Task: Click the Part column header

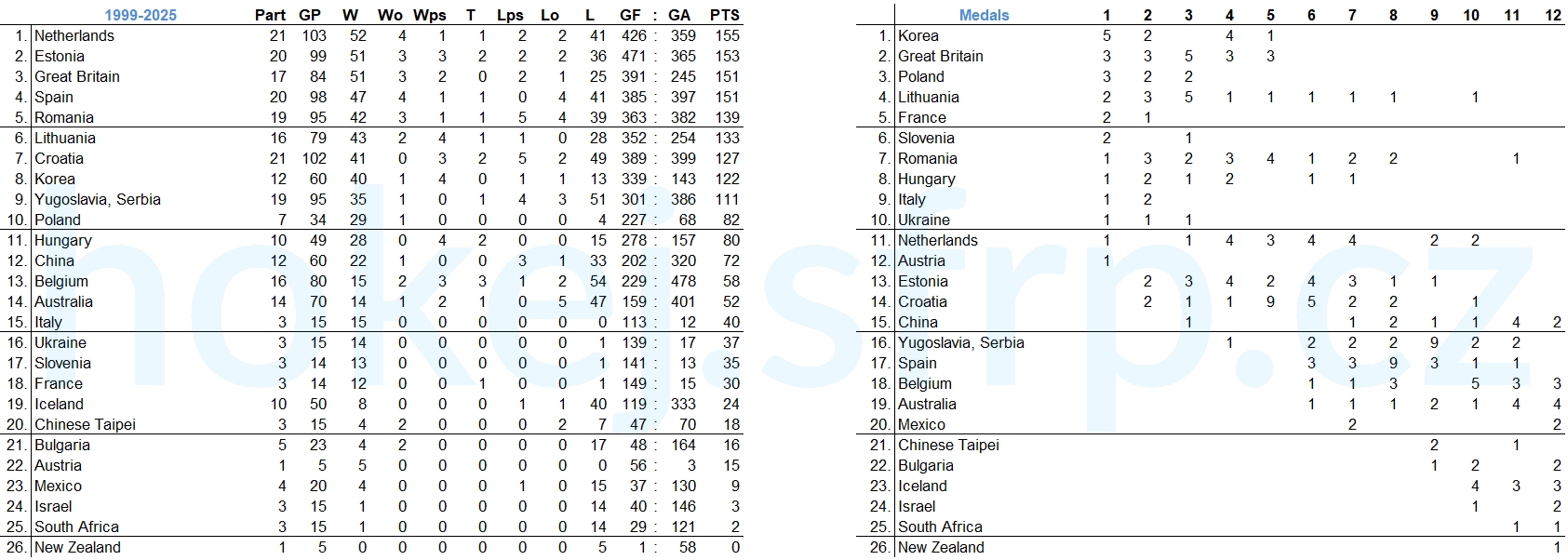Action: click(271, 15)
